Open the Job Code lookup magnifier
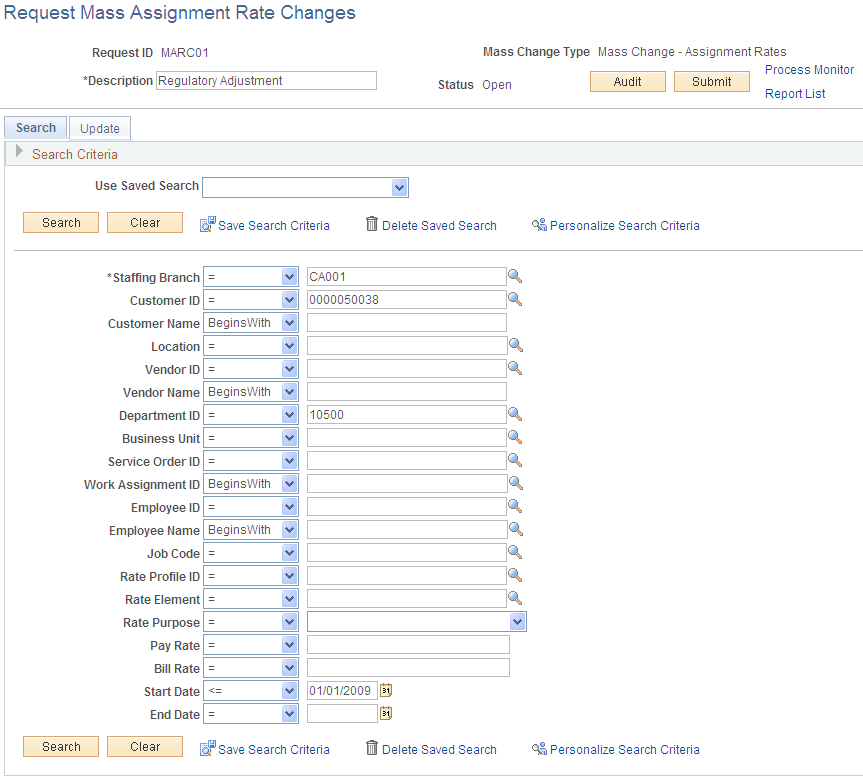 pyautogui.click(x=515, y=553)
